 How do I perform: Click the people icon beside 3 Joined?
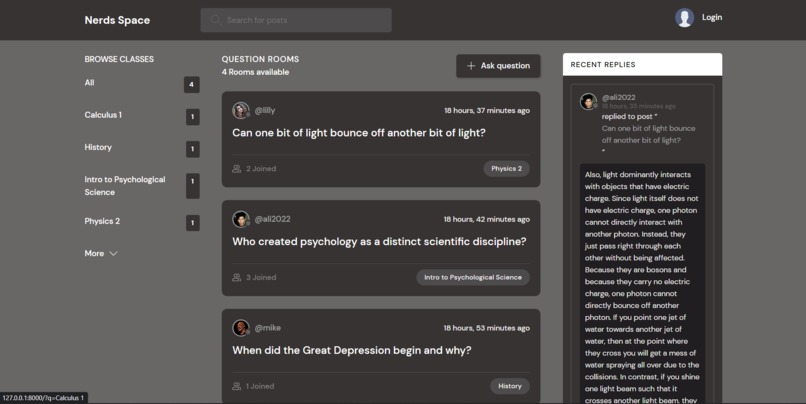coord(236,278)
